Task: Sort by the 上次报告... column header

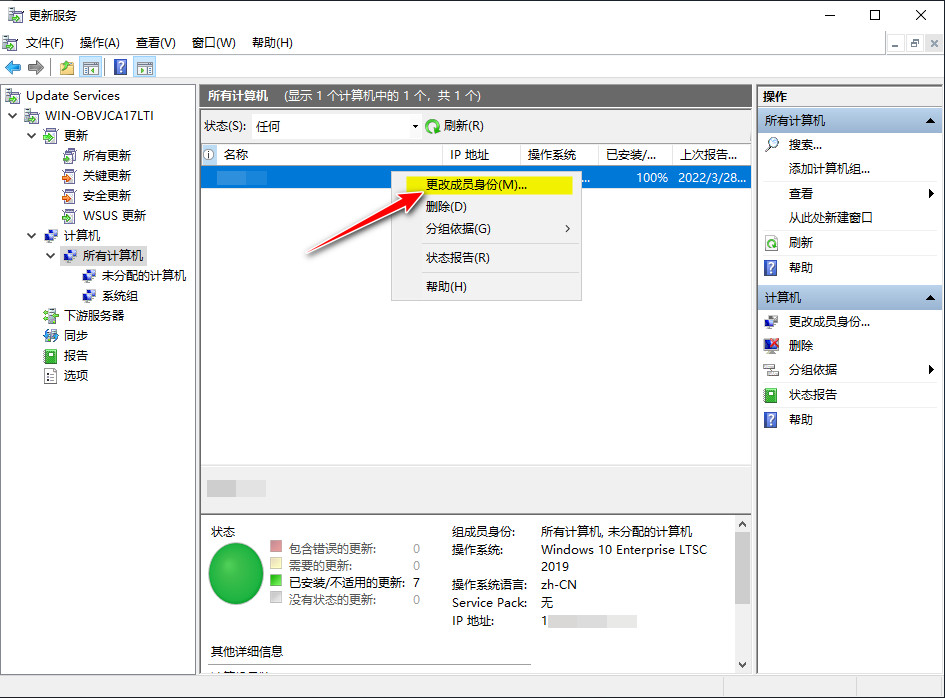Action: tap(712, 155)
